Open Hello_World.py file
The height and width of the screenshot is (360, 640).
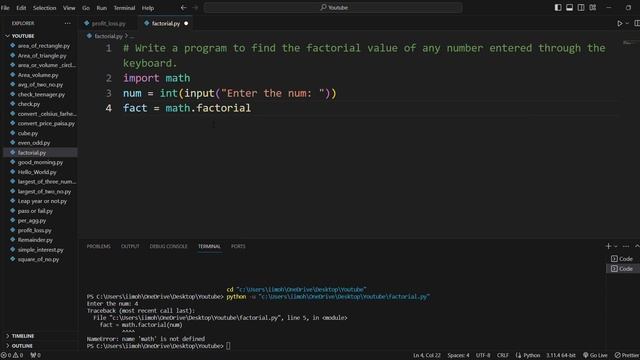(37, 172)
